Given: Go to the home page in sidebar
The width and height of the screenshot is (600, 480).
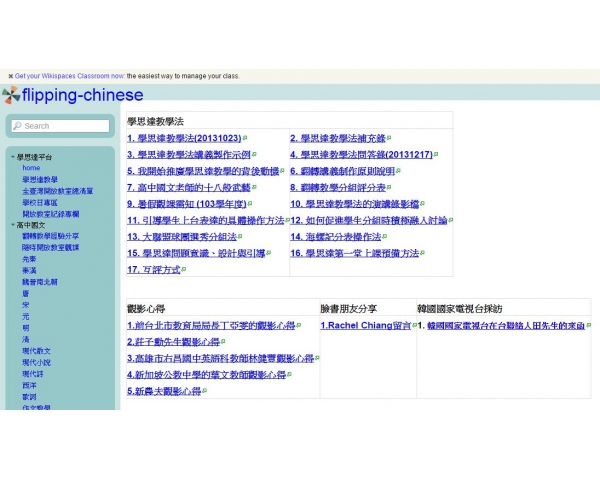Looking at the screenshot, I should point(31,168).
